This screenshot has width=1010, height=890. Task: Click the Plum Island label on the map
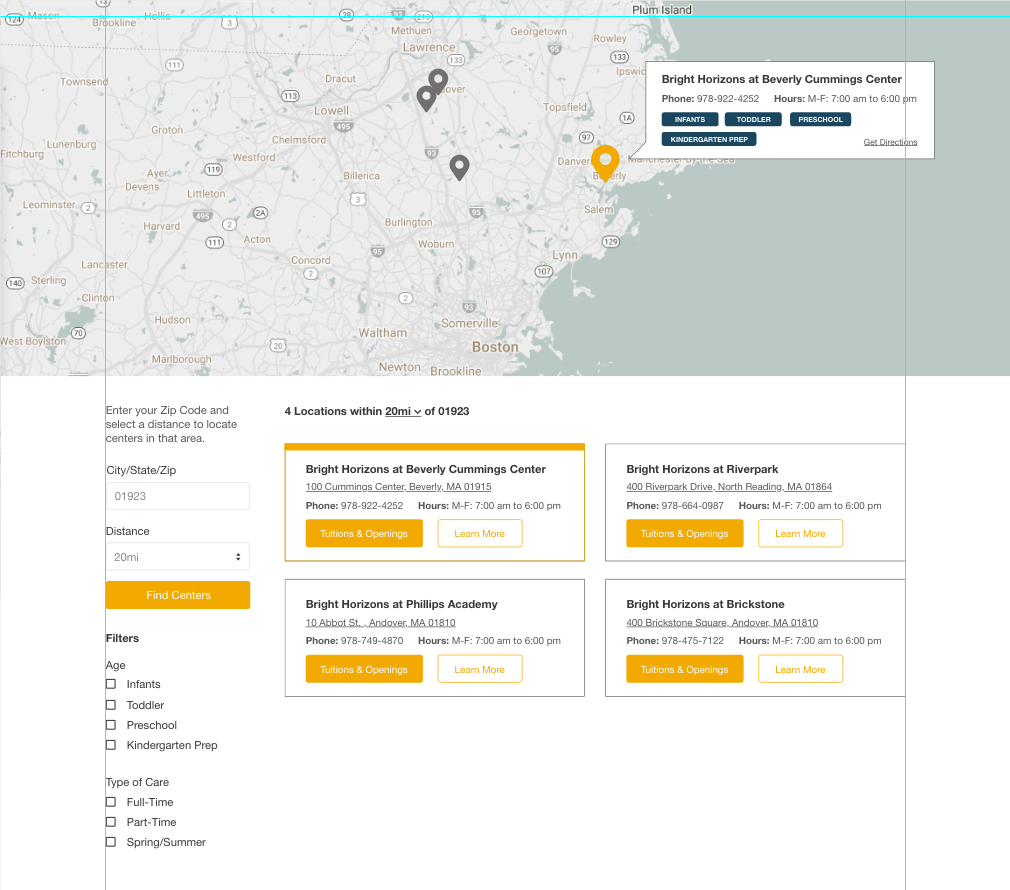[x=662, y=10]
